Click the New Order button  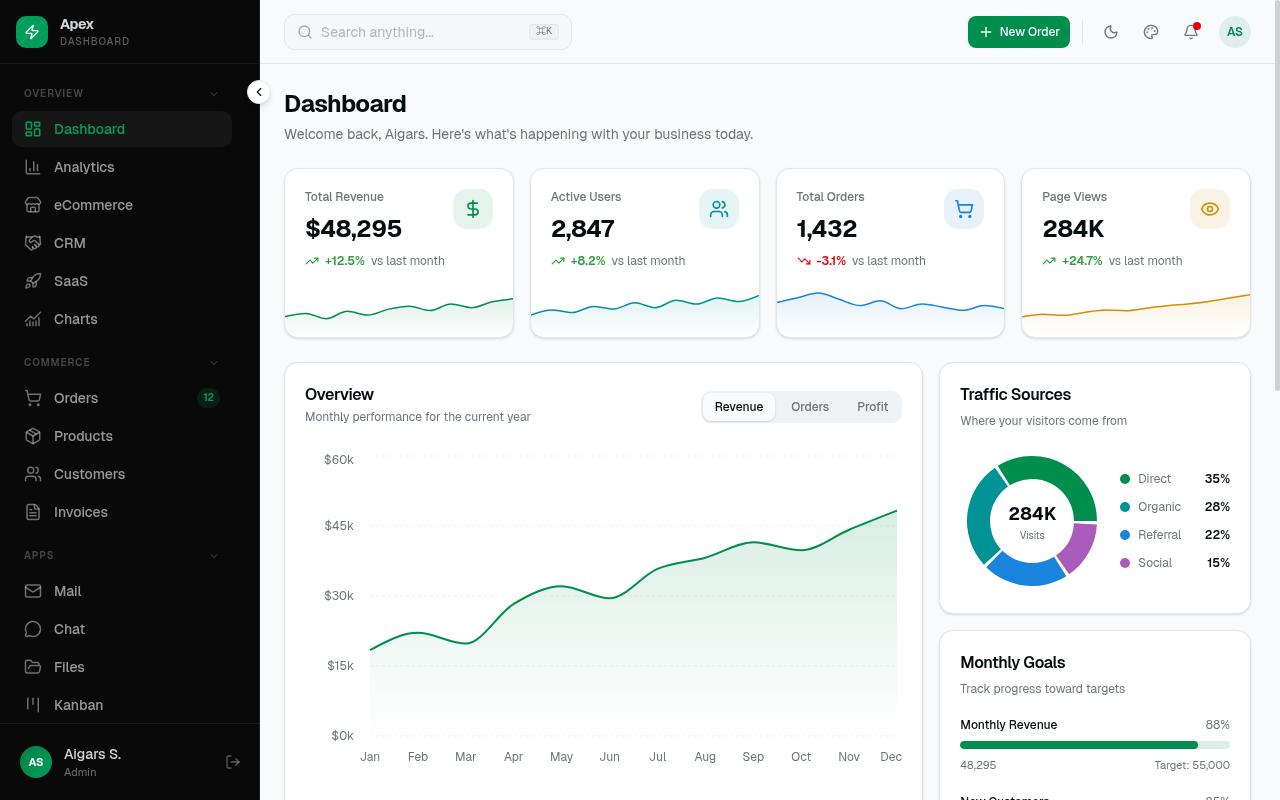pos(1019,32)
